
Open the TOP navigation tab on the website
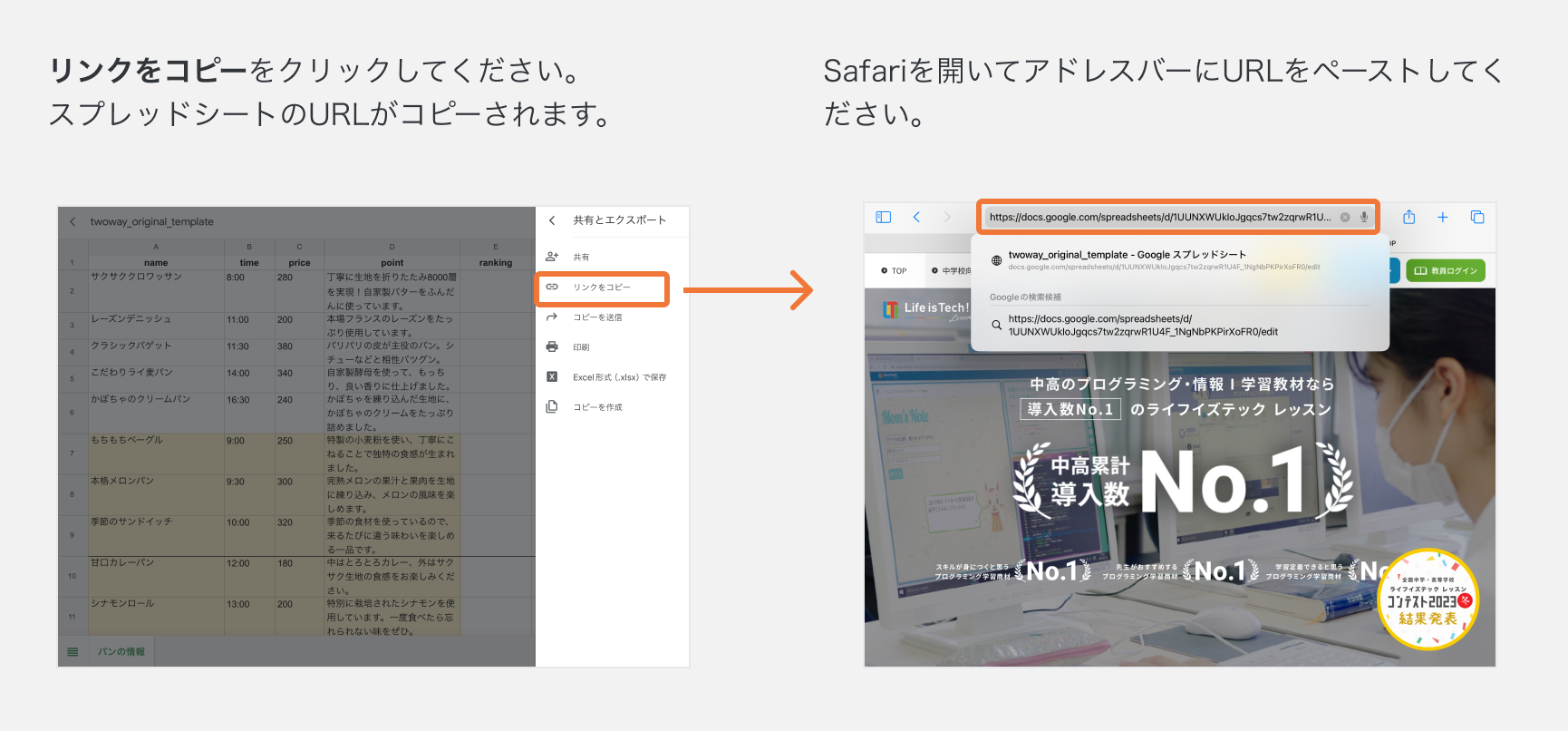[x=894, y=271]
